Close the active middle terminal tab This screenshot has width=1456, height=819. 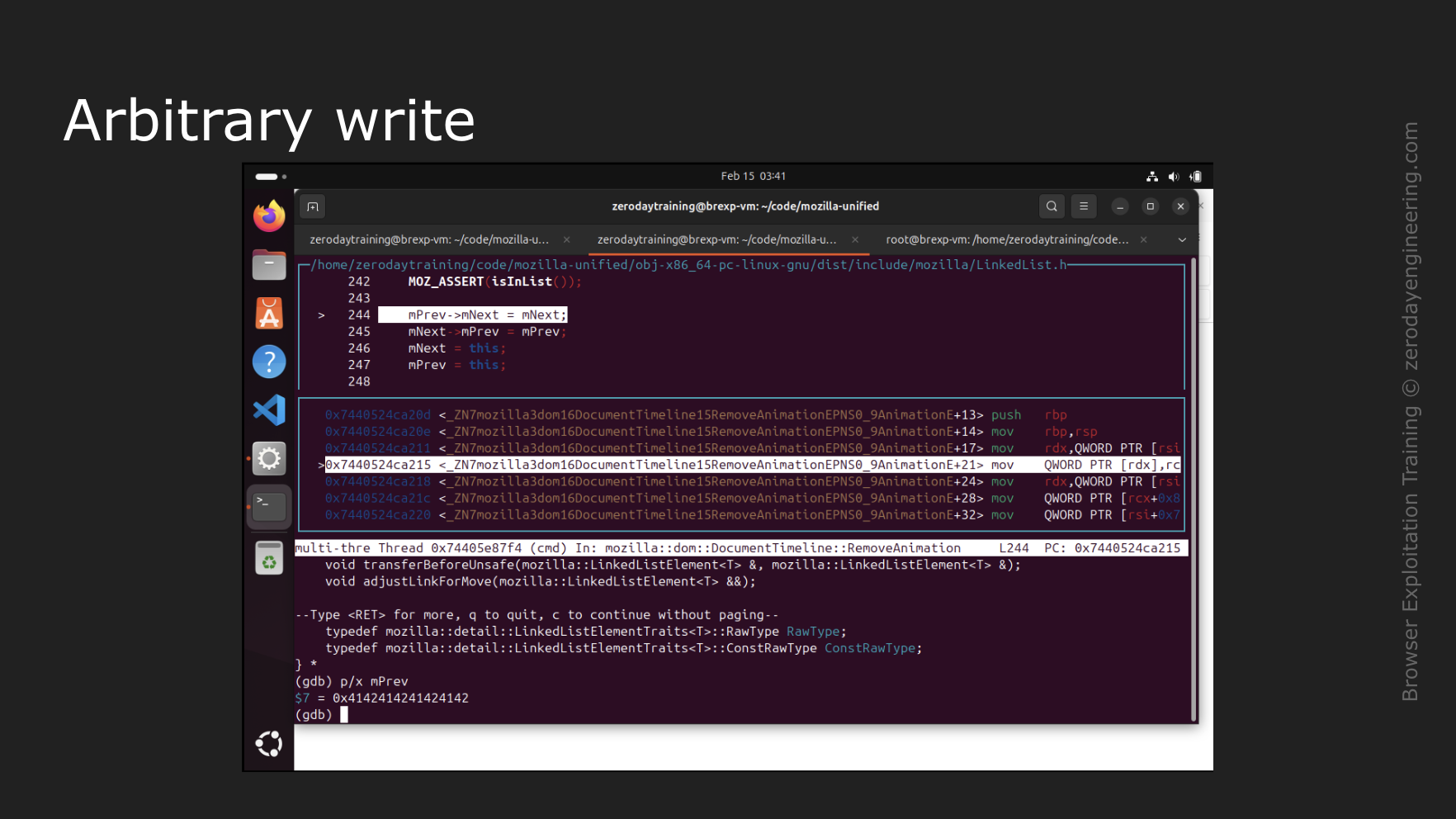tap(855, 239)
